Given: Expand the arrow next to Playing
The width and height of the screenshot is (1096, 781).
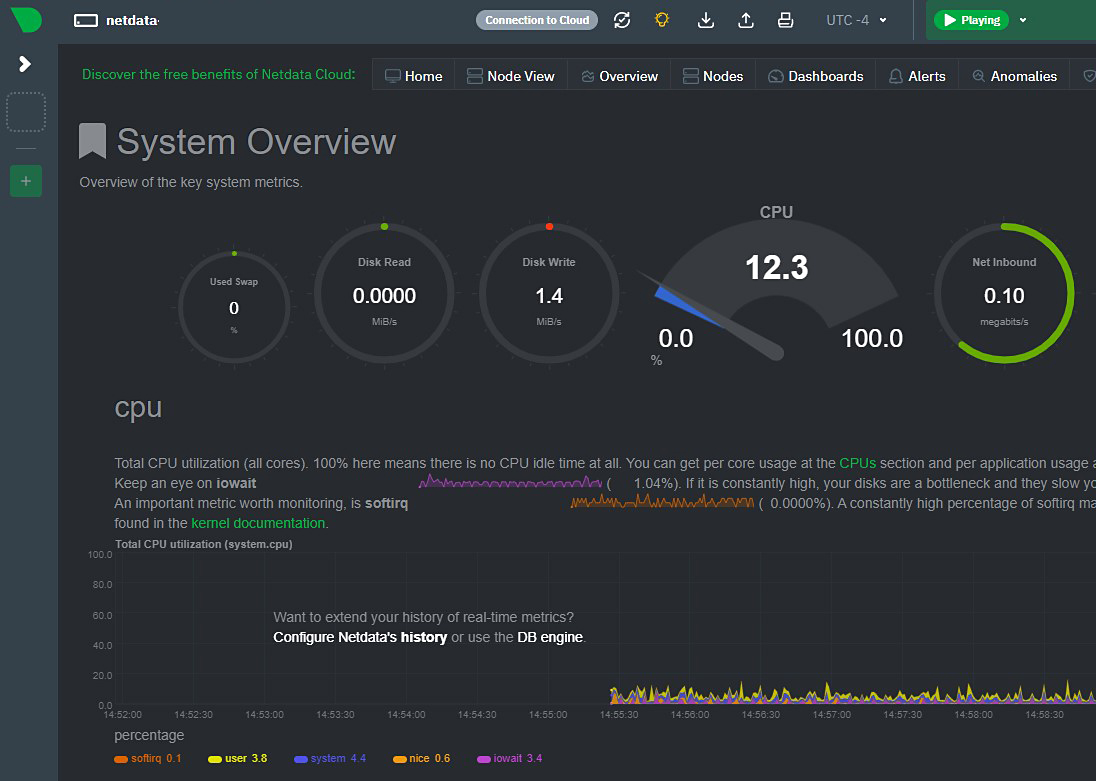Looking at the screenshot, I should (1023, 20).
